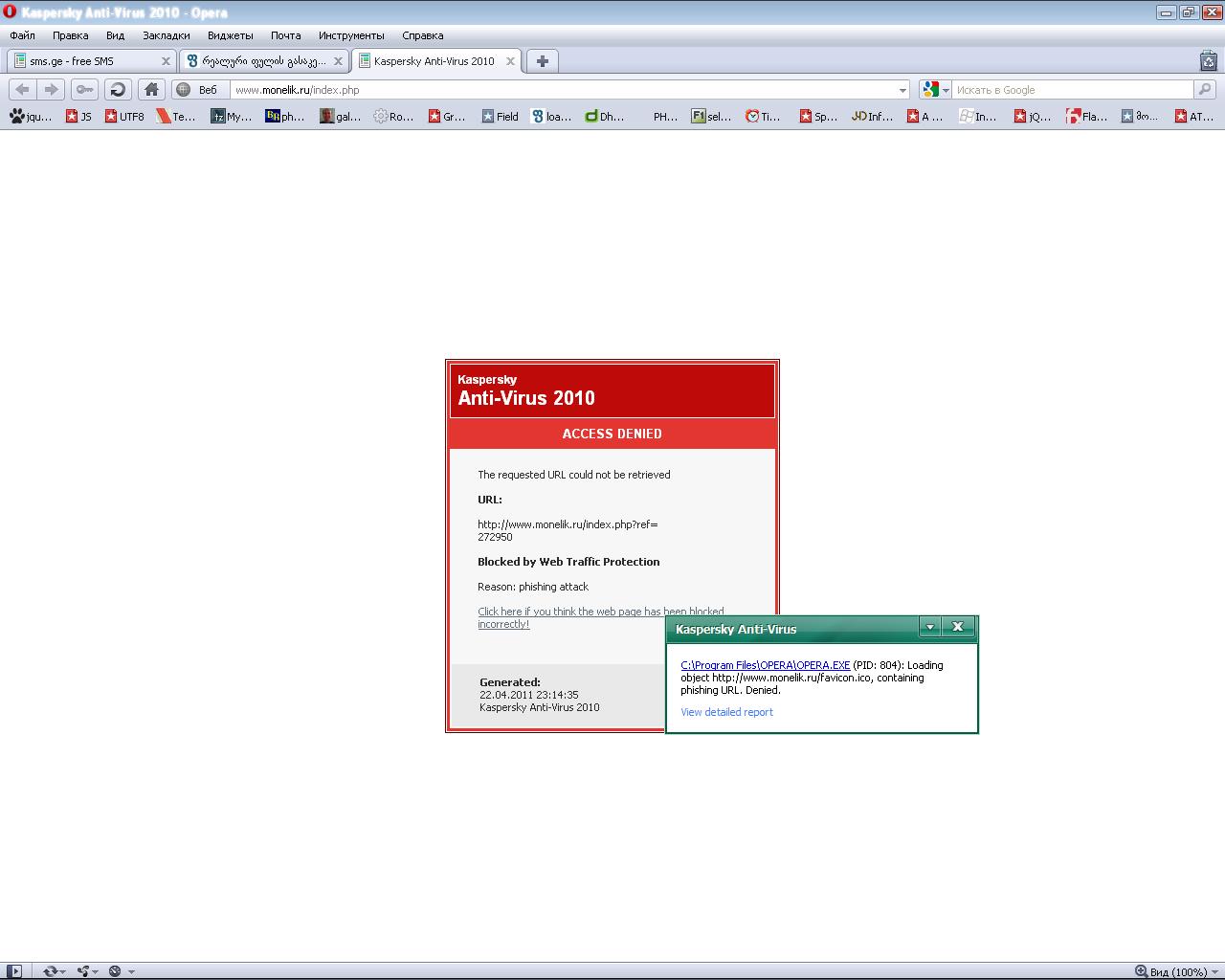Expand the Kaspersky popup options arrow
This screenshot has width=1225, height=980.
(x=929, y=627)
